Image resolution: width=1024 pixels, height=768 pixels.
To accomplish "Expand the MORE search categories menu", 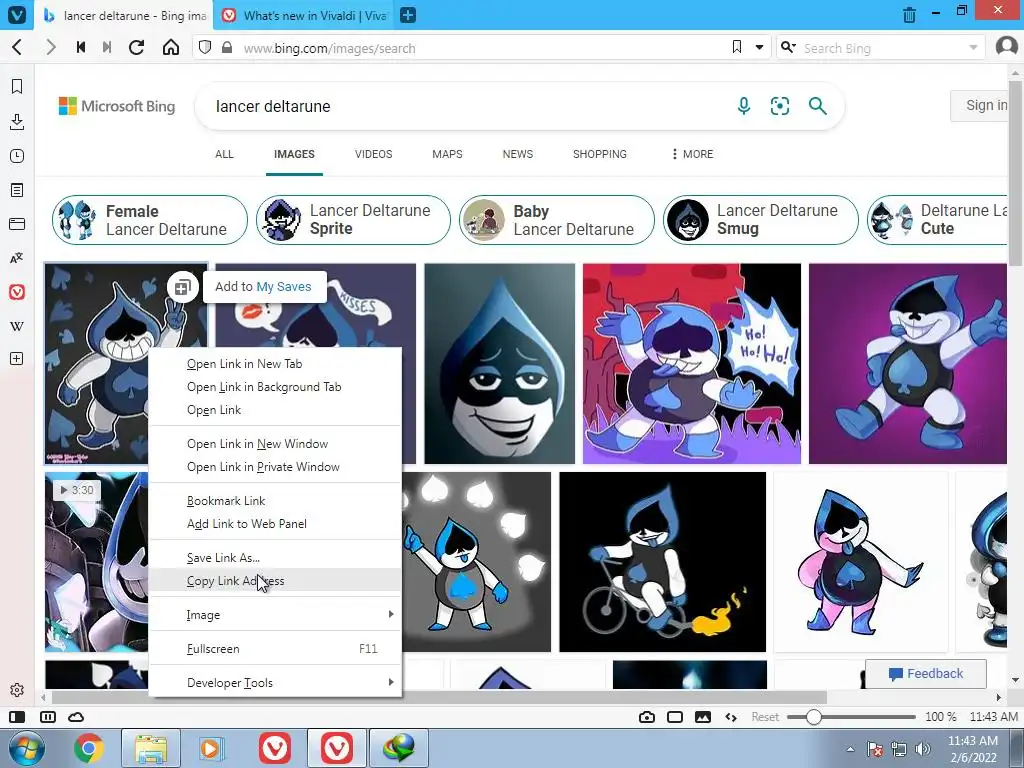I will [692, 154].
